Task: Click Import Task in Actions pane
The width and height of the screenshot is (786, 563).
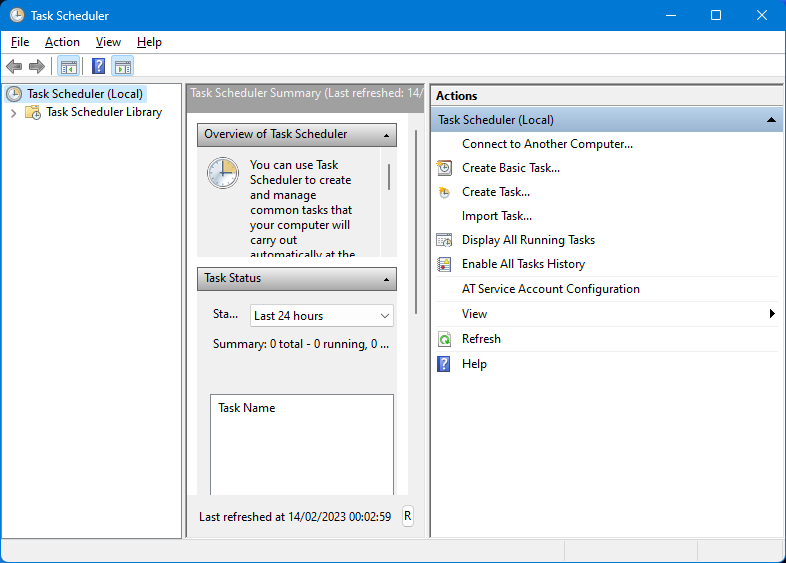Action: pos(496,216)
